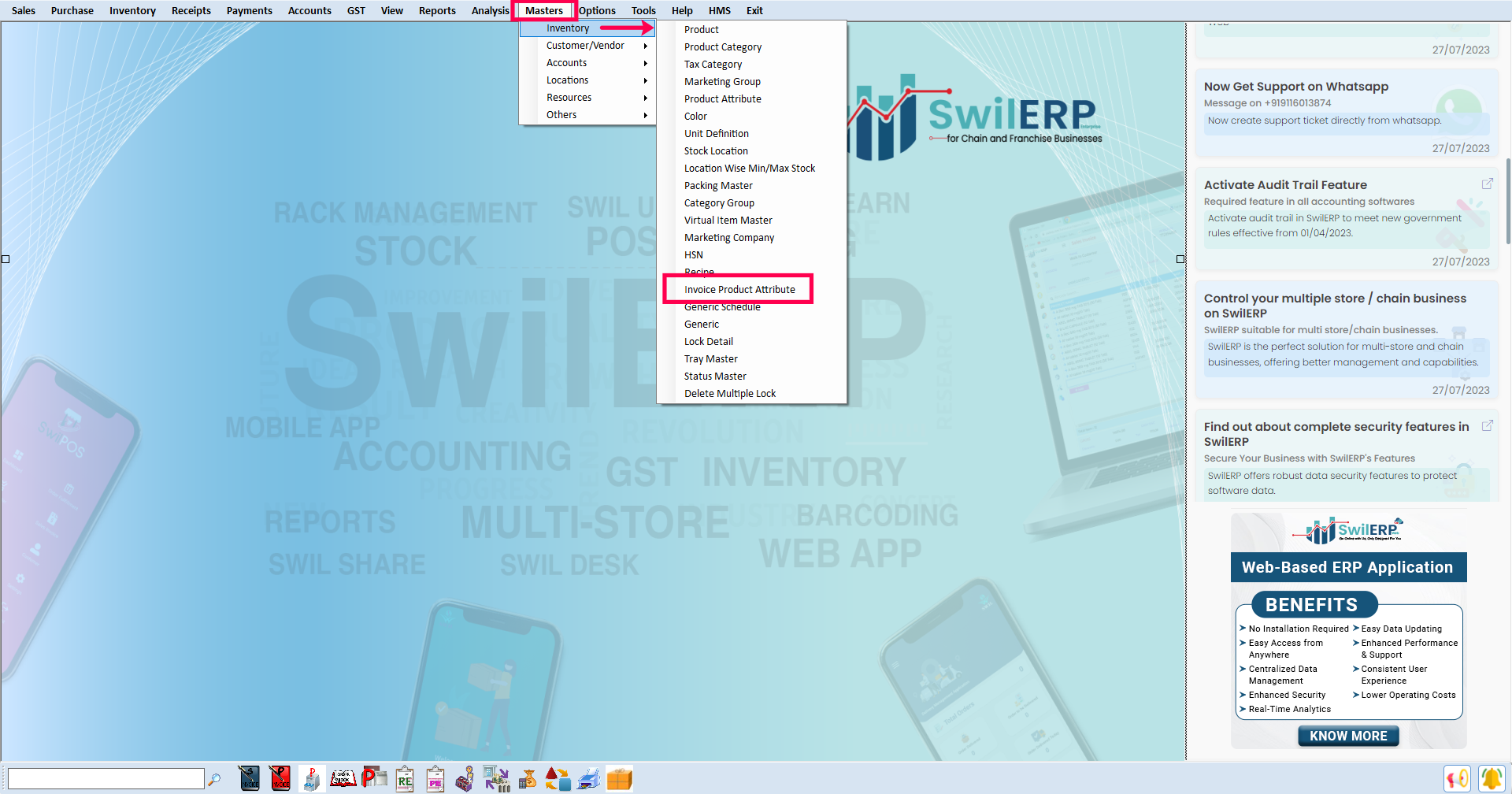Select HSN menu entry
1512x794 pixels.
pos(752,255)
